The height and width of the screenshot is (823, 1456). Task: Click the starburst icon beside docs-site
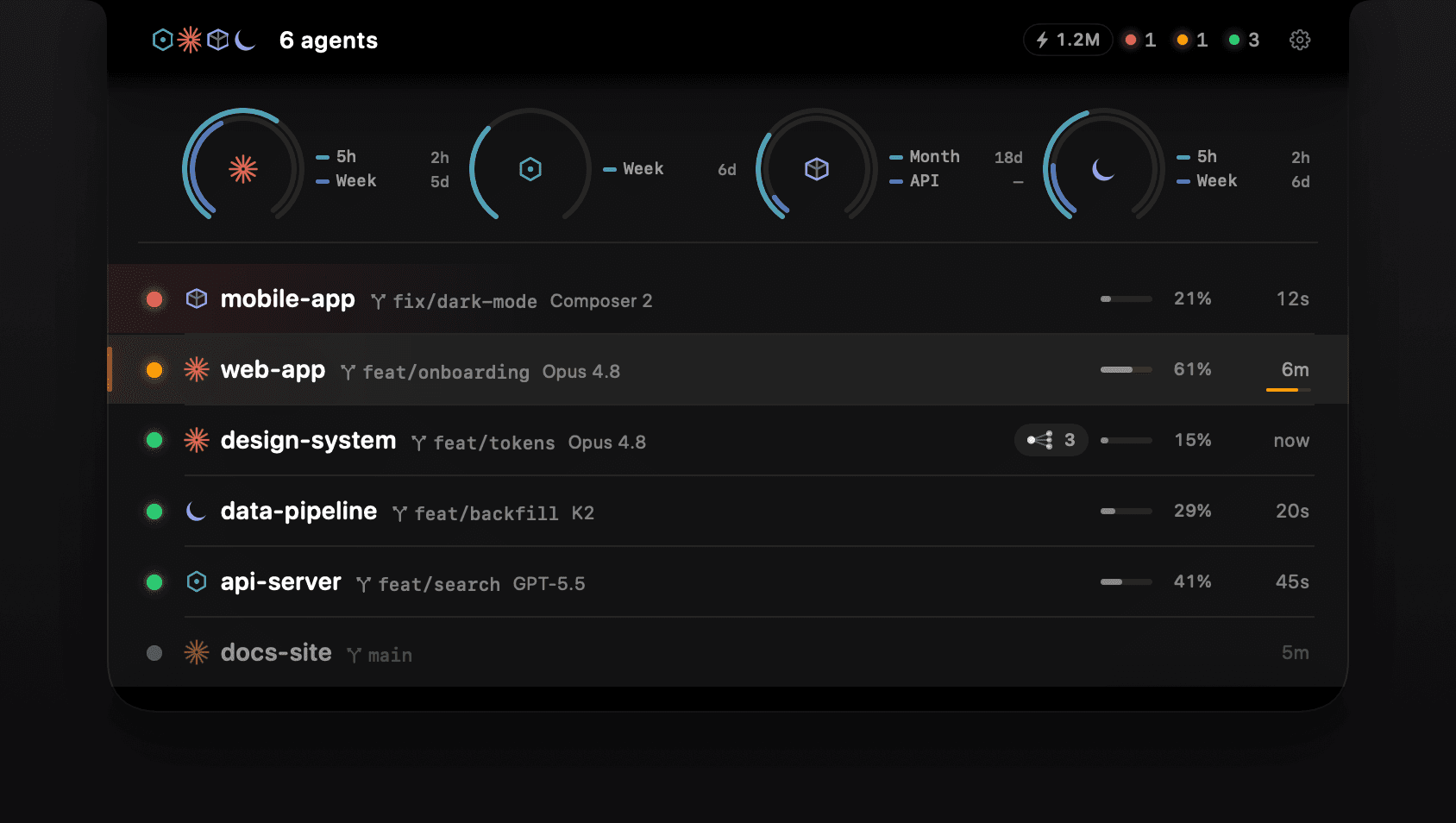point(197,652)
